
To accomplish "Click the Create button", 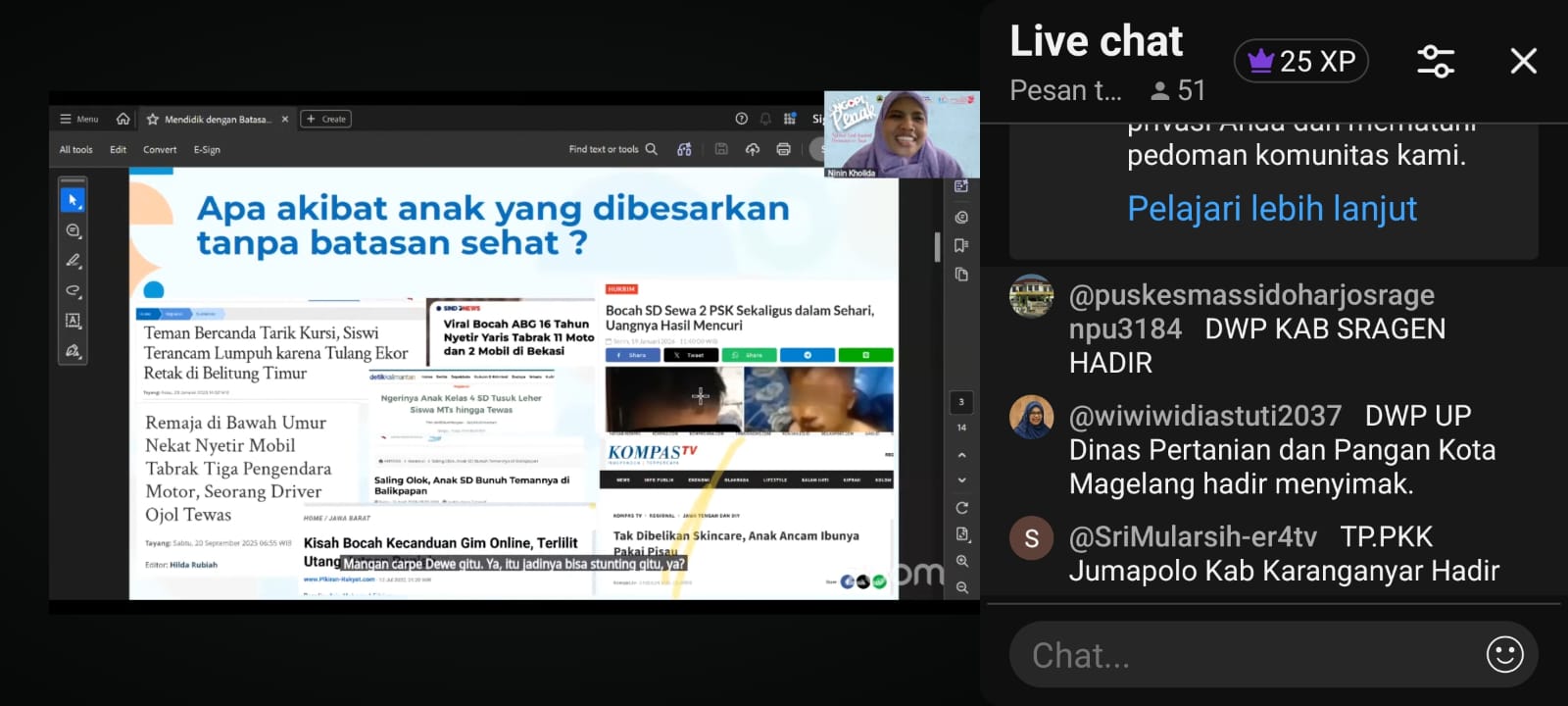I will pyautogui.click(x=325, y=119).
